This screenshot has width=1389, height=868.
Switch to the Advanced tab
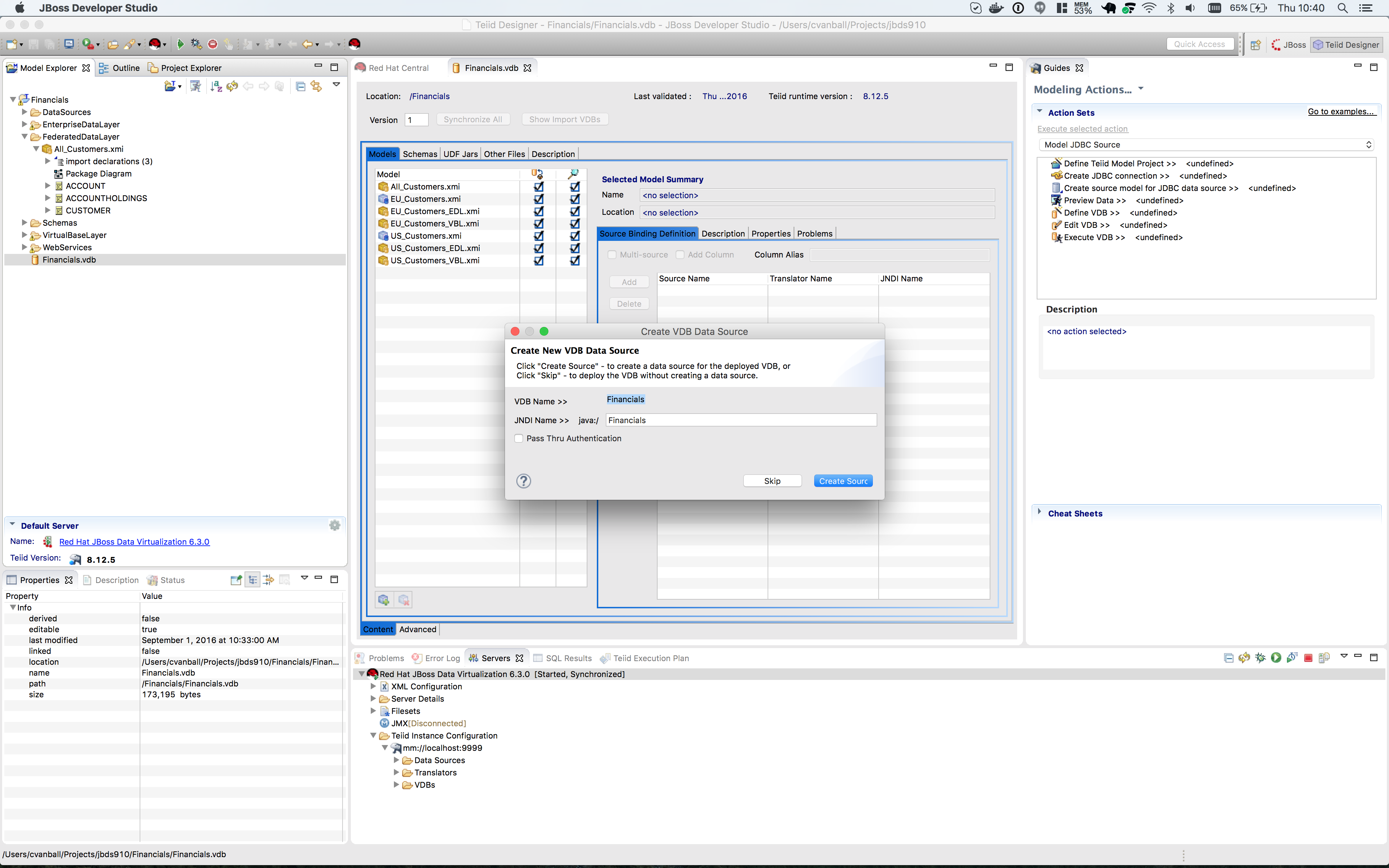417,629
